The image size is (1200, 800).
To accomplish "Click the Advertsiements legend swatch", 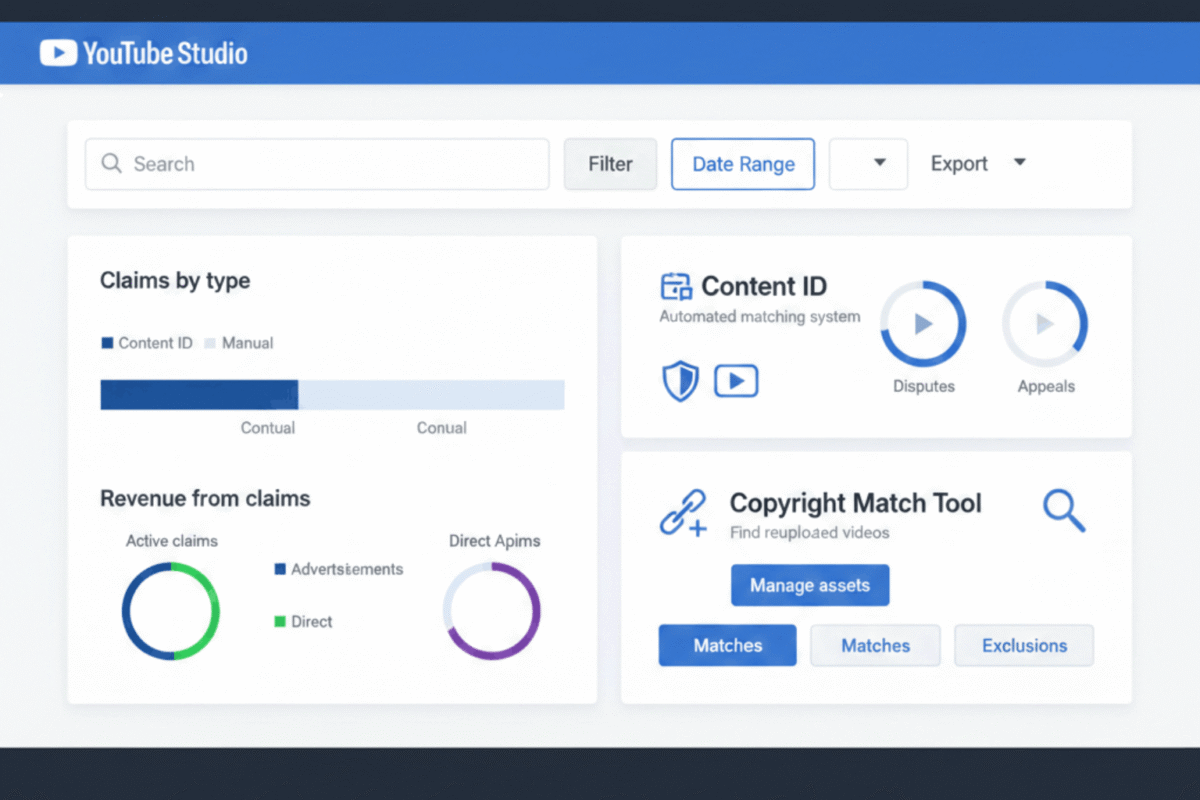I will click(x=280, y=569).
